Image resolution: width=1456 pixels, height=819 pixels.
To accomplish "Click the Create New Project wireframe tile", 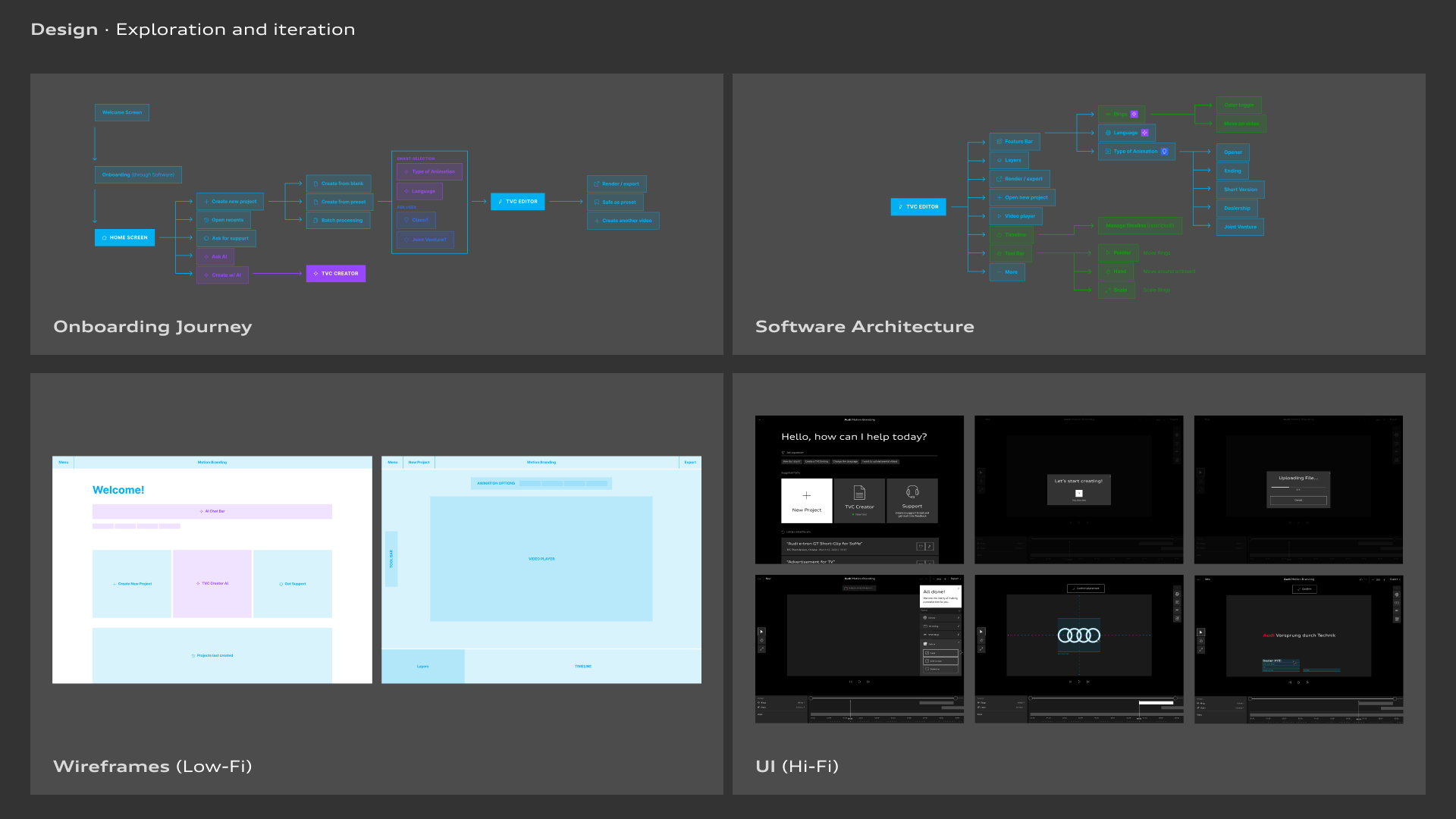I will [x=132, y=584].
